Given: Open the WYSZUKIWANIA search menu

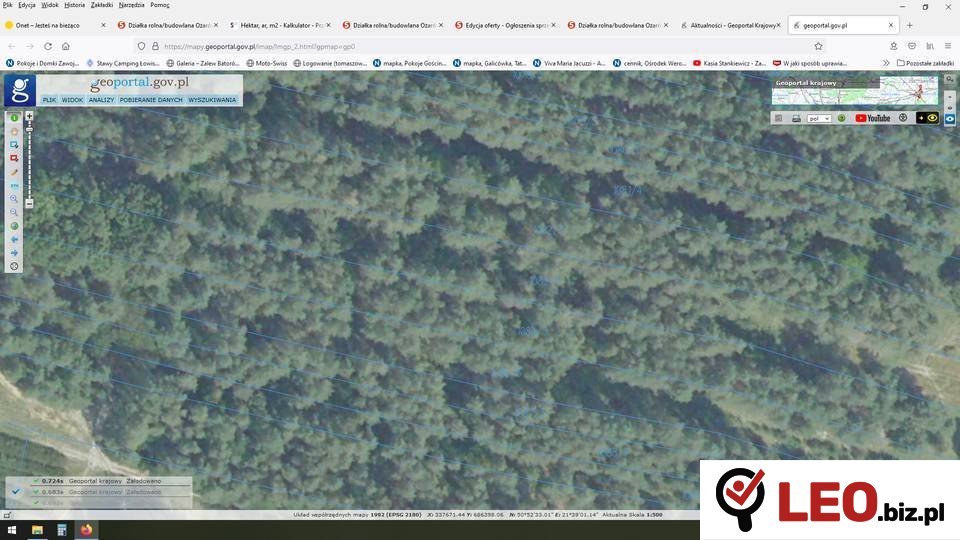Looking at the screenshot, I should pos(212,100).
